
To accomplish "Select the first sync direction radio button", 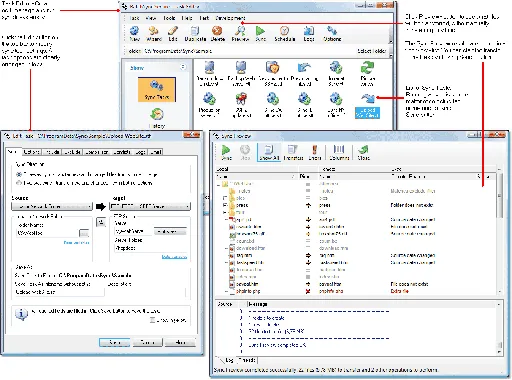I will [19, 174].
